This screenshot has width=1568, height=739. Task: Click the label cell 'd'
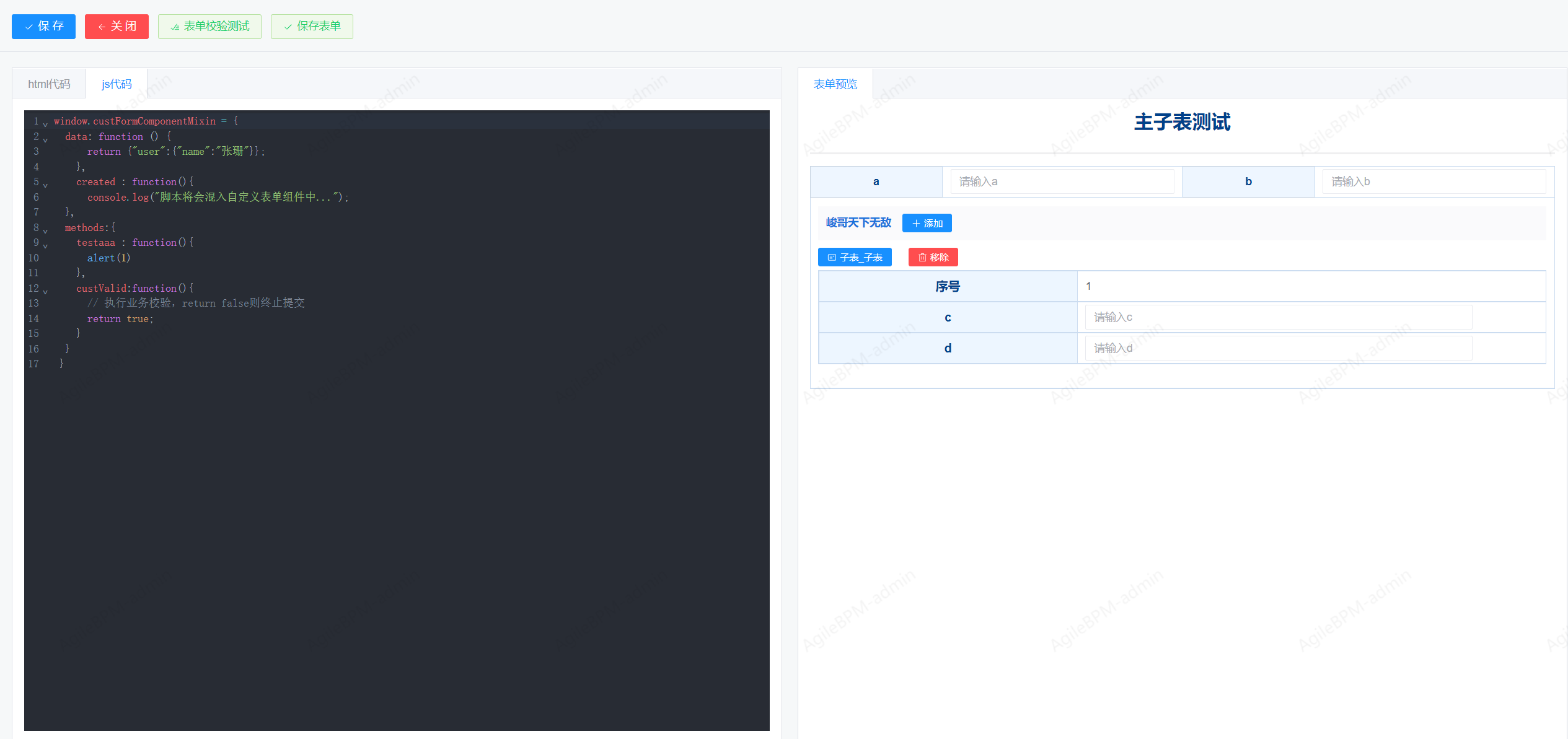click(948, 348)
